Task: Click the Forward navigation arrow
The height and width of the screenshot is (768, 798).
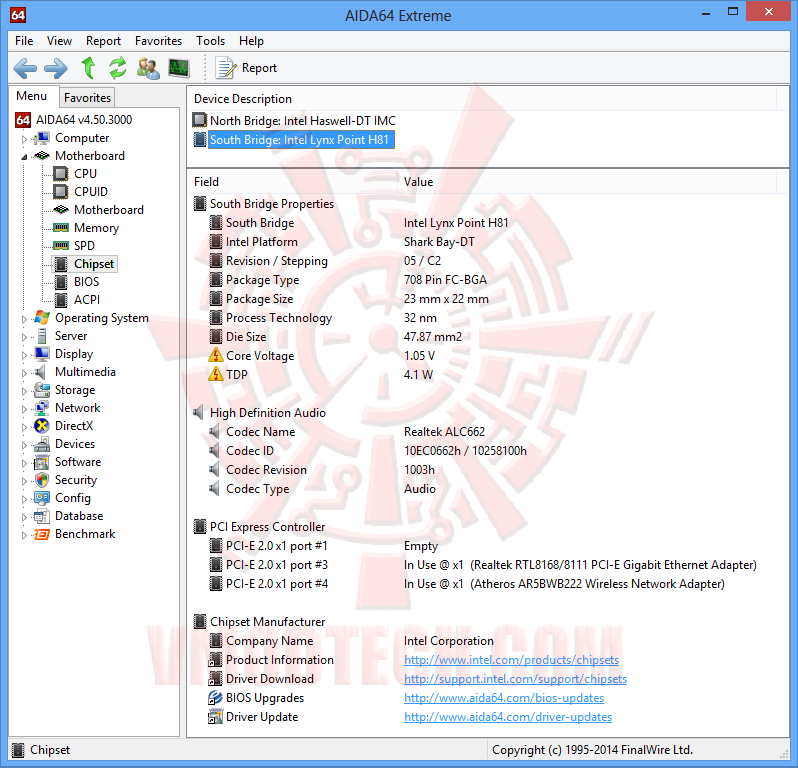Action: pos(55,68)
